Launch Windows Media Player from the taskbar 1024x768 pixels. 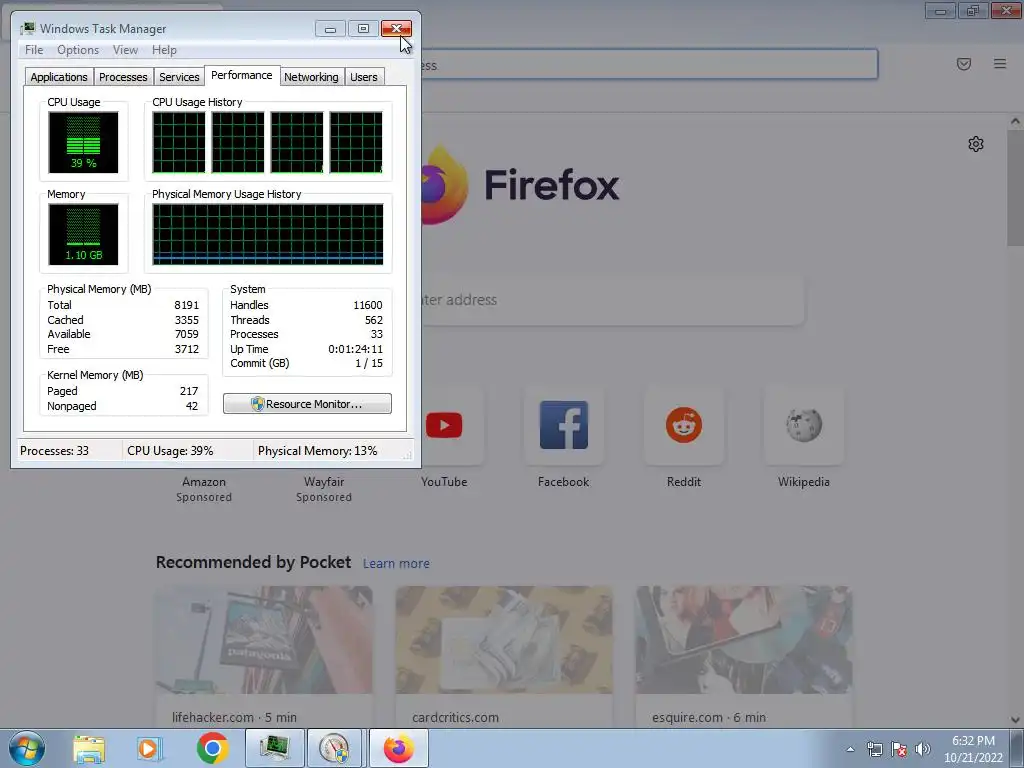150,748
